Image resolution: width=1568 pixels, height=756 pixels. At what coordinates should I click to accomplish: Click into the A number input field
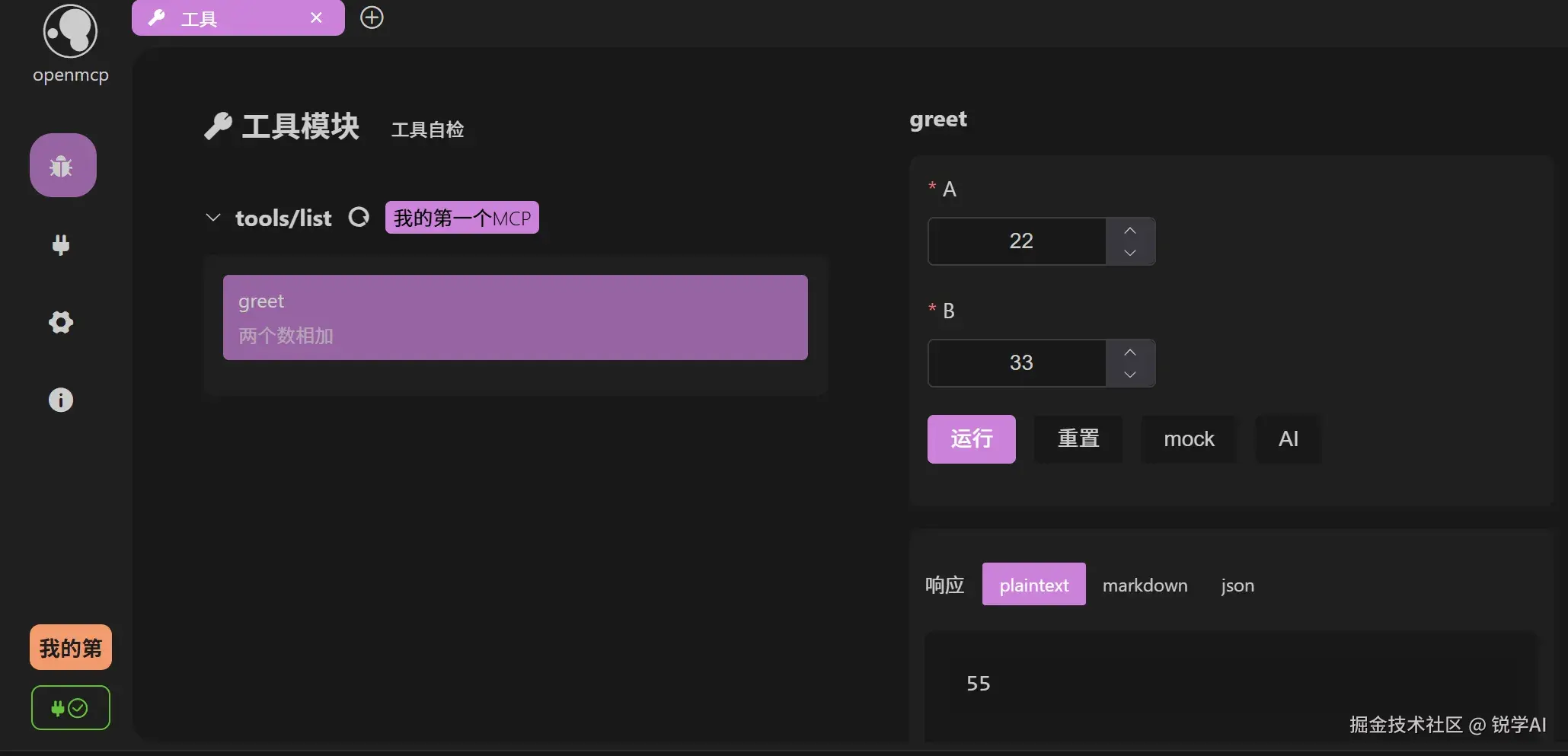[x=1017, y=241]
